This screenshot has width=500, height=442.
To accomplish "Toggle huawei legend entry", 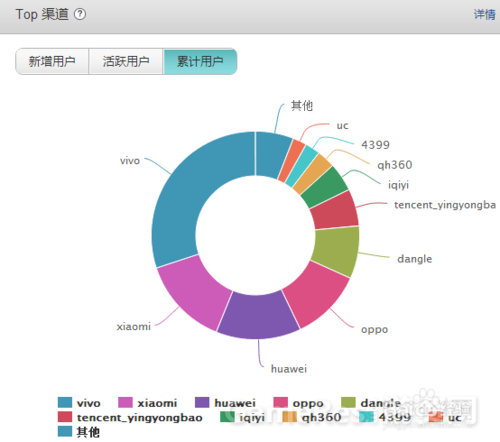I will [225, 403].
